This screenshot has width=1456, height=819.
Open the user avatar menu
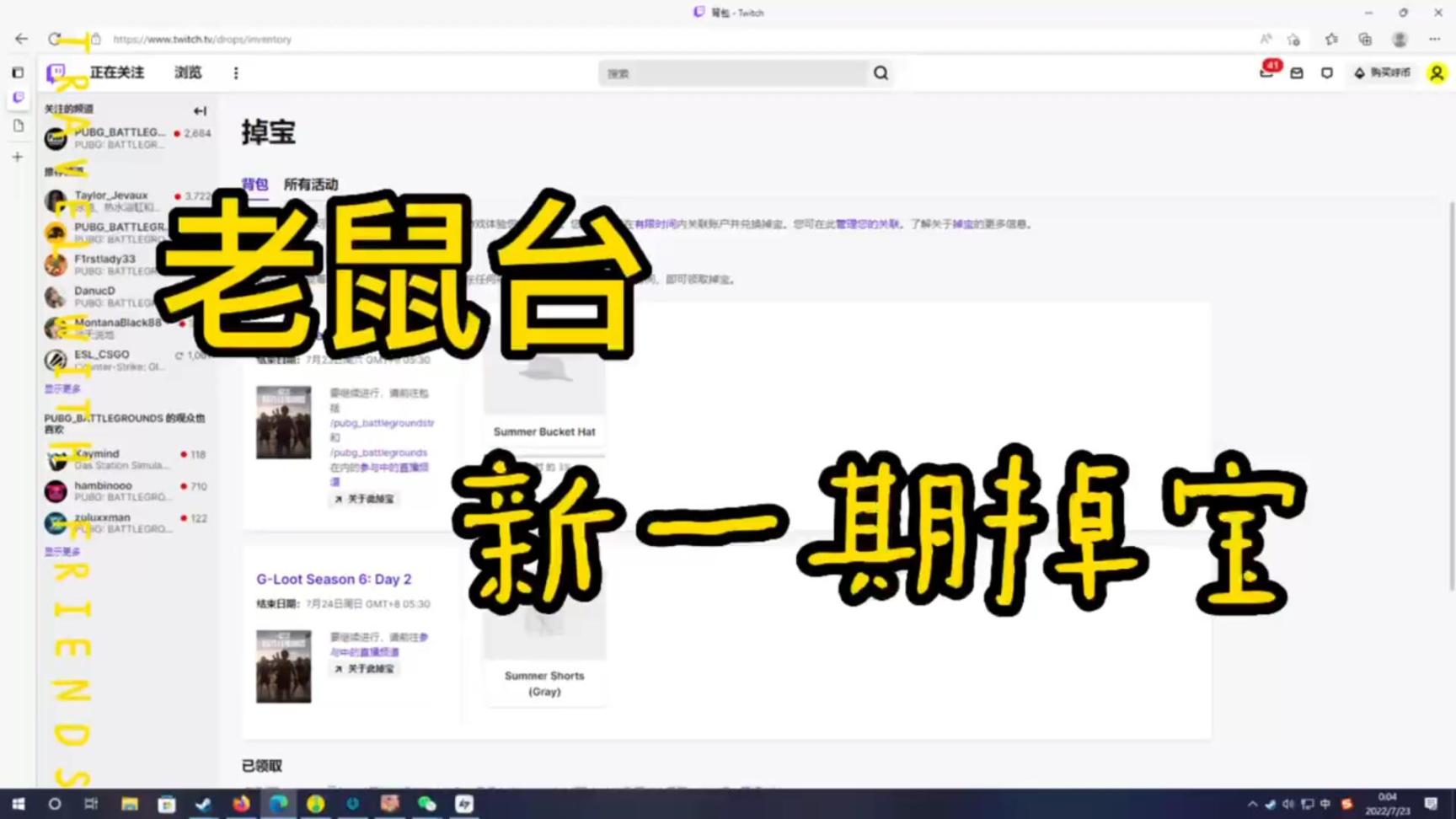click(x=1437, y=73)
